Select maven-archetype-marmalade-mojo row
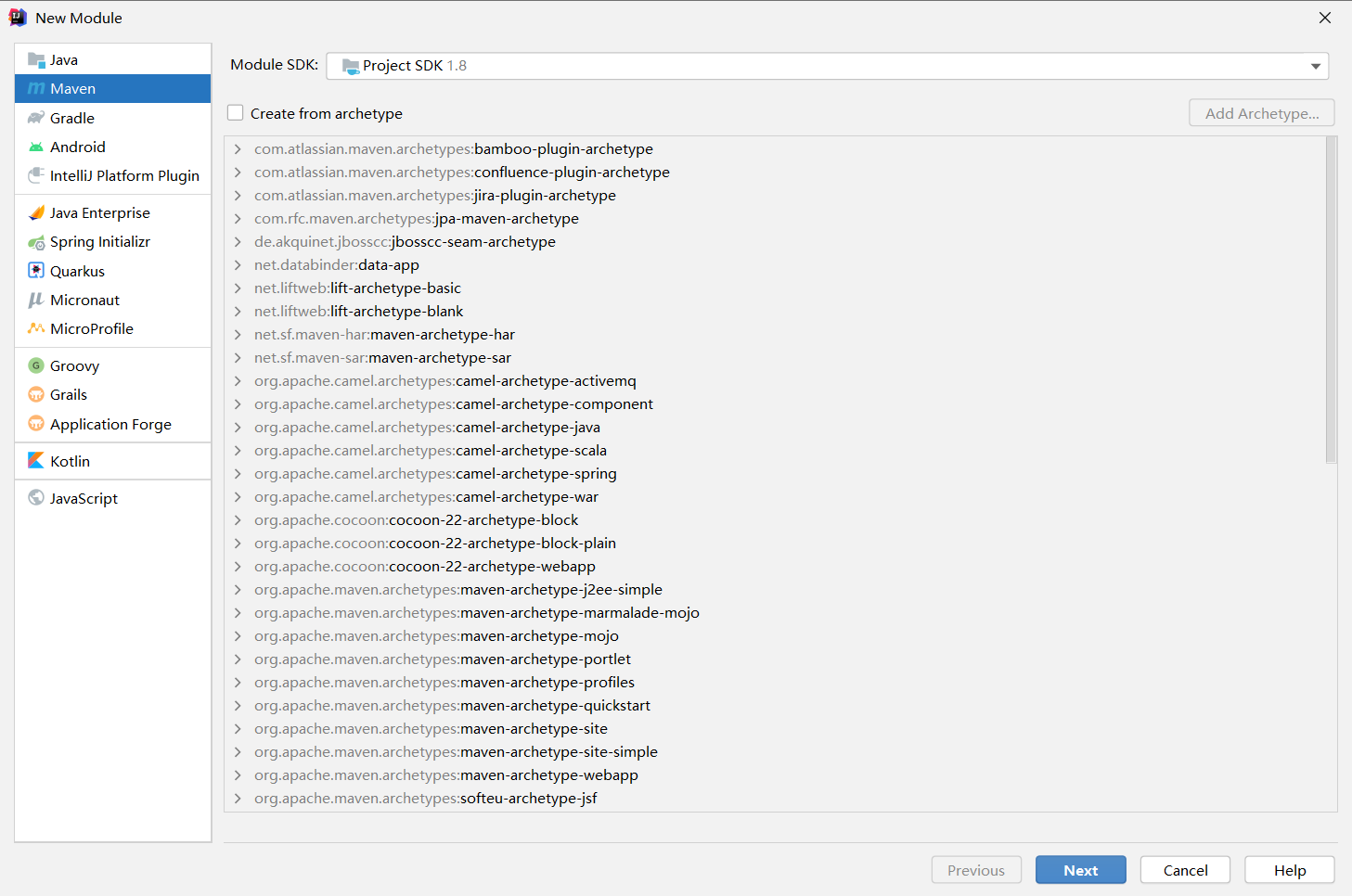 [x=775, y=613]
